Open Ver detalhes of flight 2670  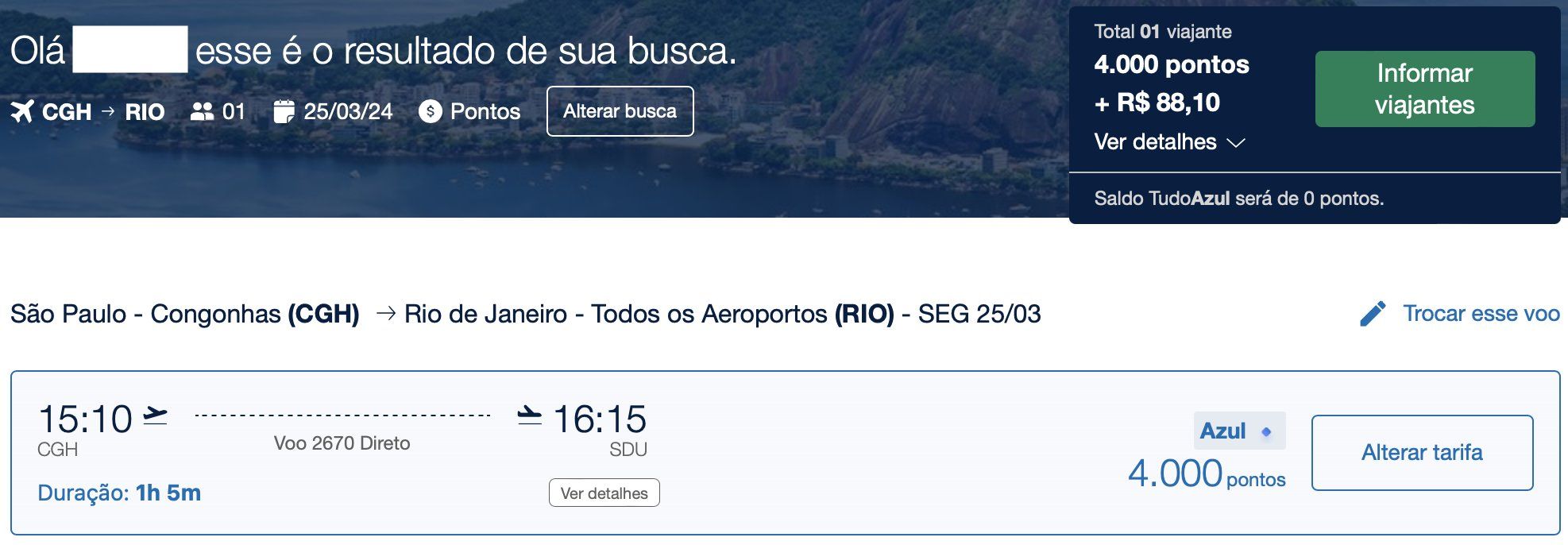click(x=604, y=493)
